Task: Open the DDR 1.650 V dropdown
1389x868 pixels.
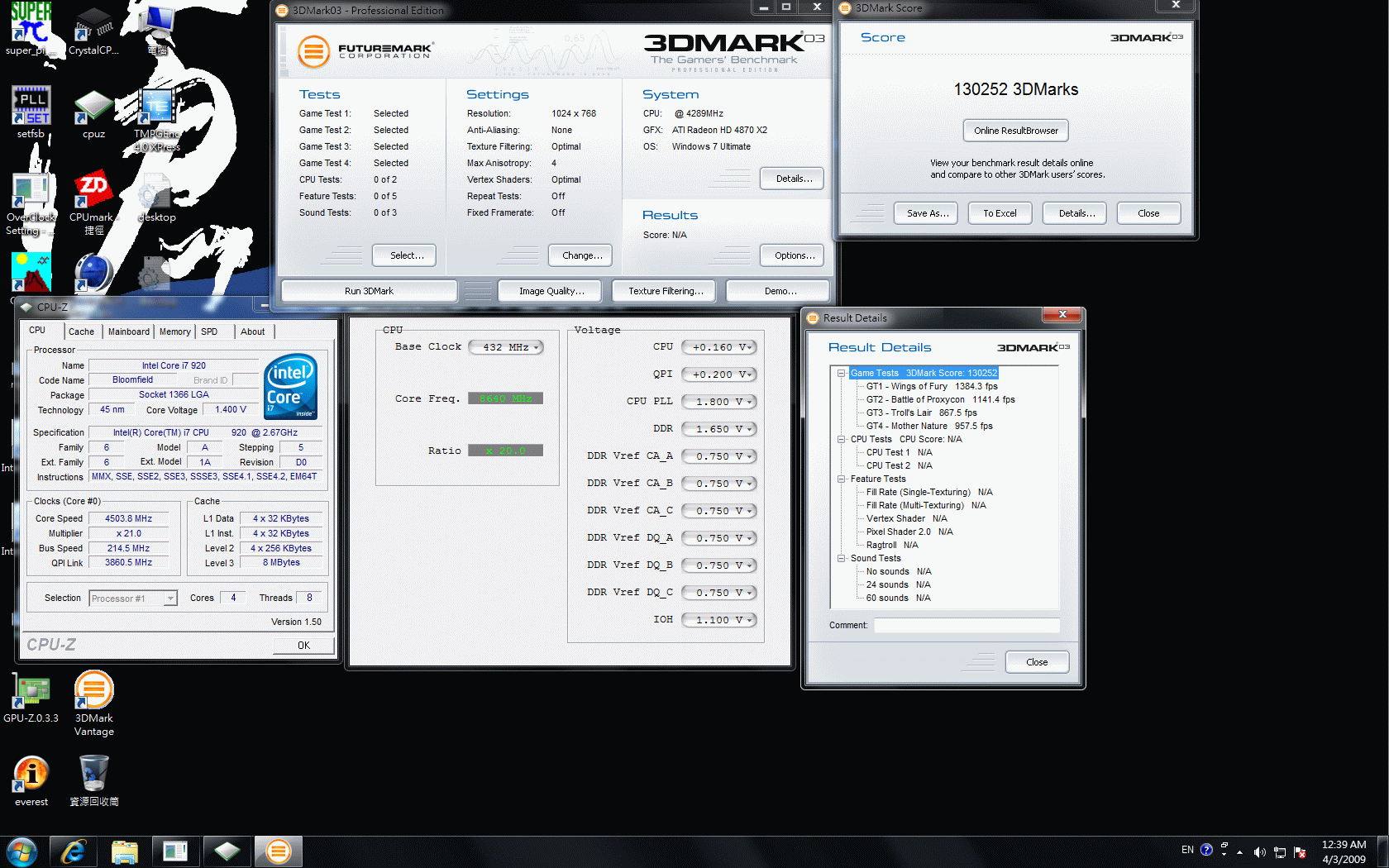Action: click(718, 429)
